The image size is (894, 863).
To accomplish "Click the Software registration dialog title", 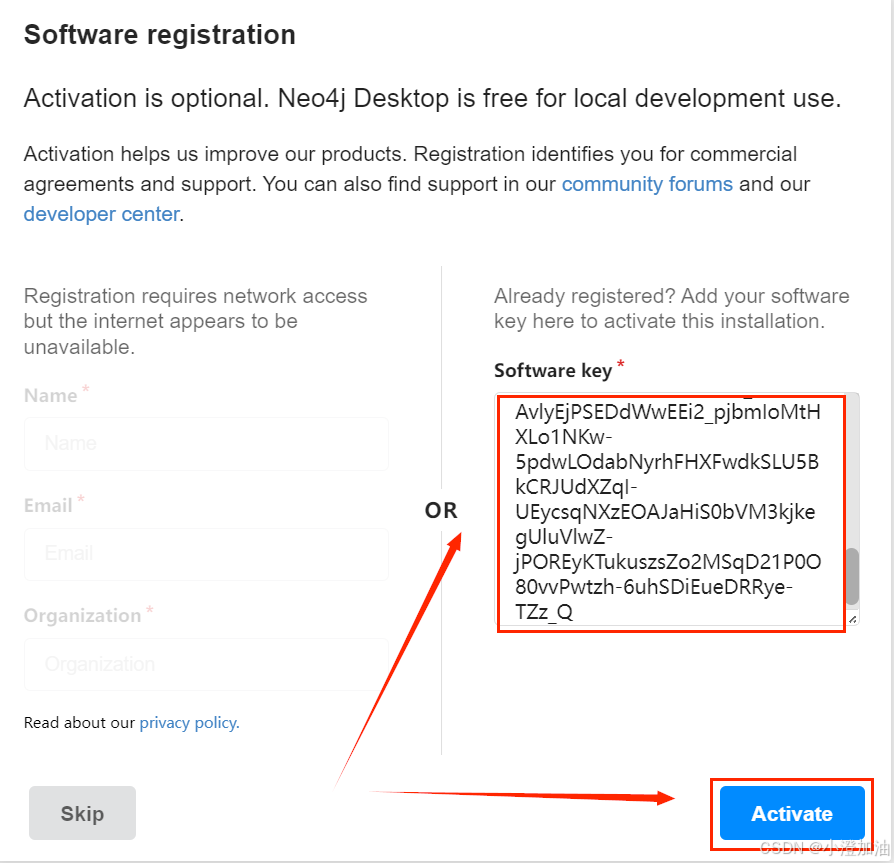I will coord(159,34).
